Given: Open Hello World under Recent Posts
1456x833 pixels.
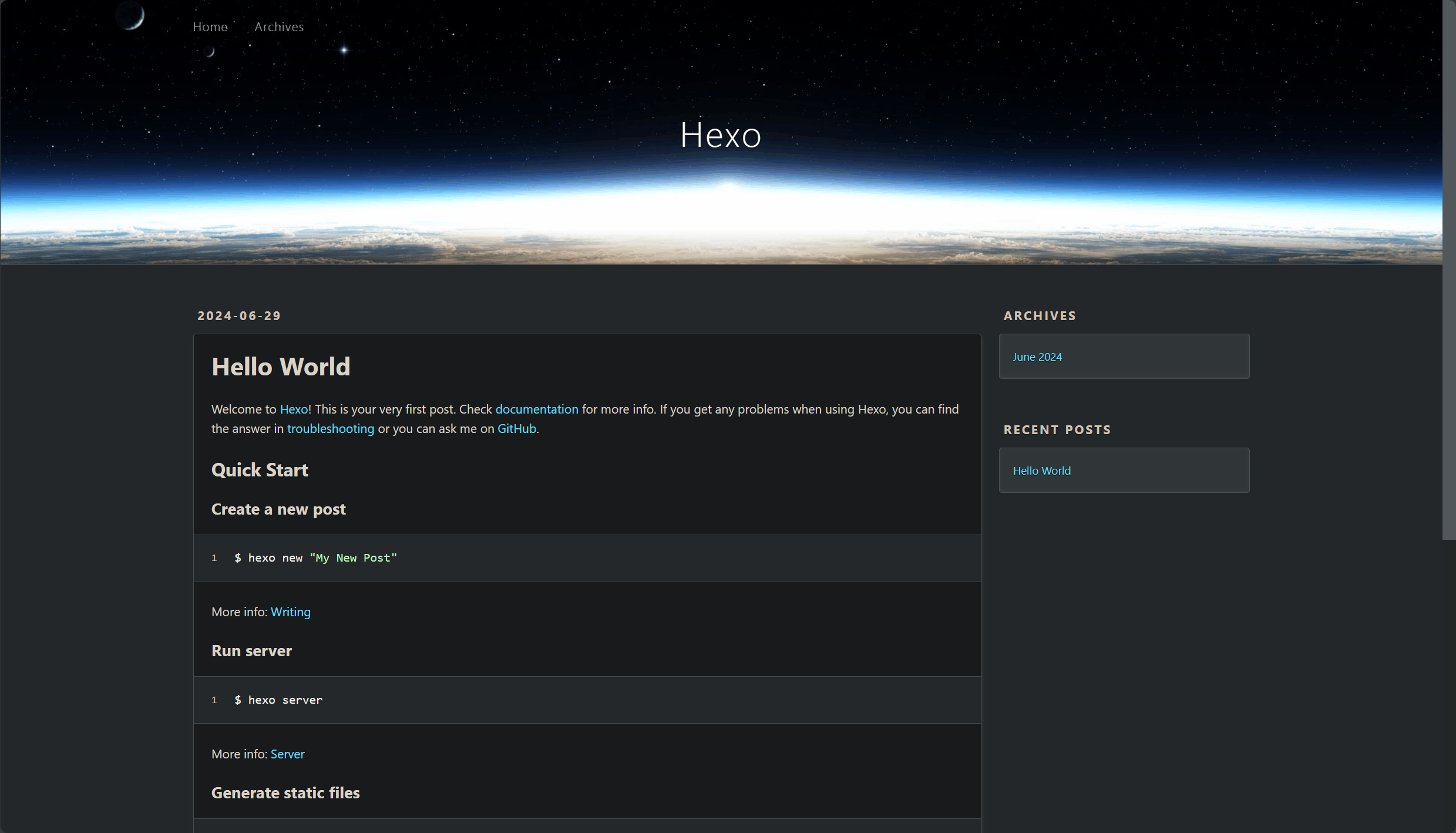Looking at the screenshot, I should tap(1042, 471).
